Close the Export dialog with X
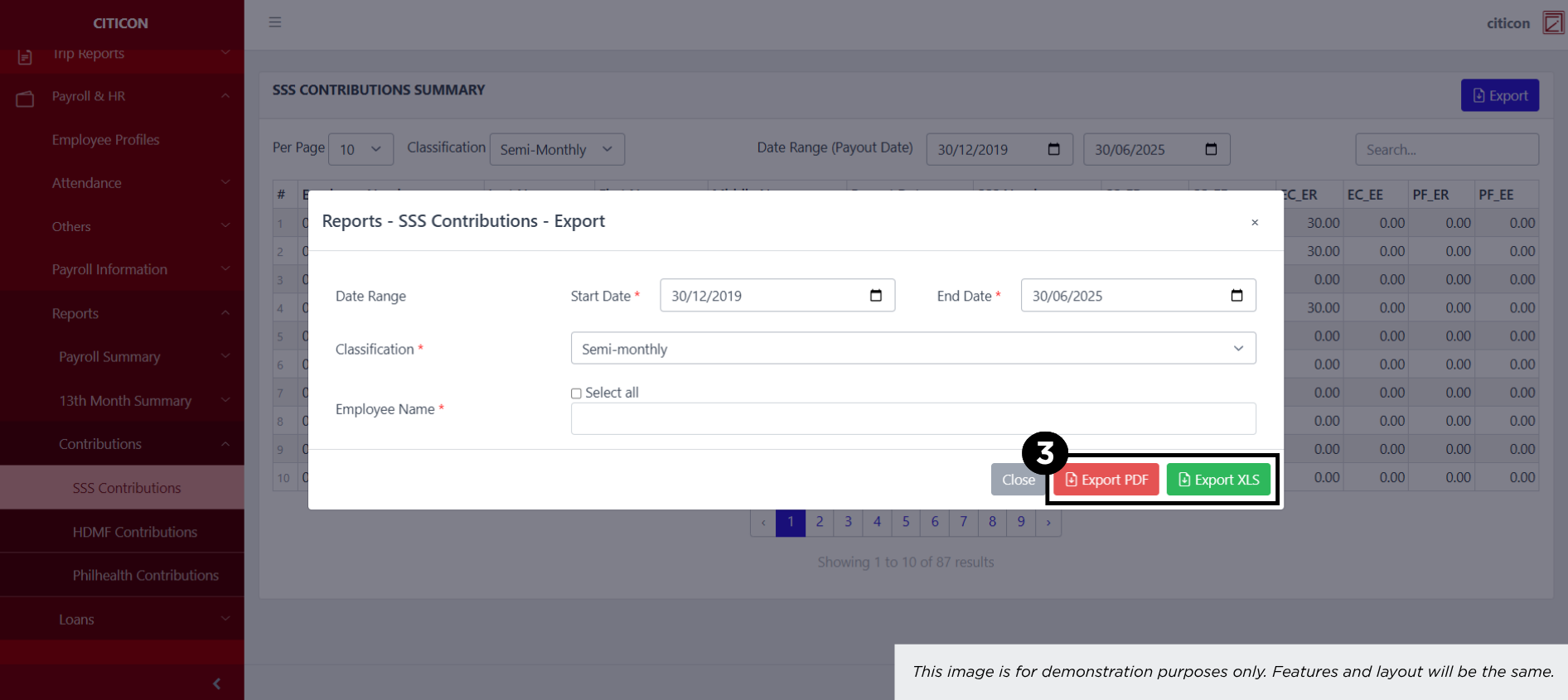Image resolution: width=1568 pixels, height=700 pixels. [x=1255, y=222]
